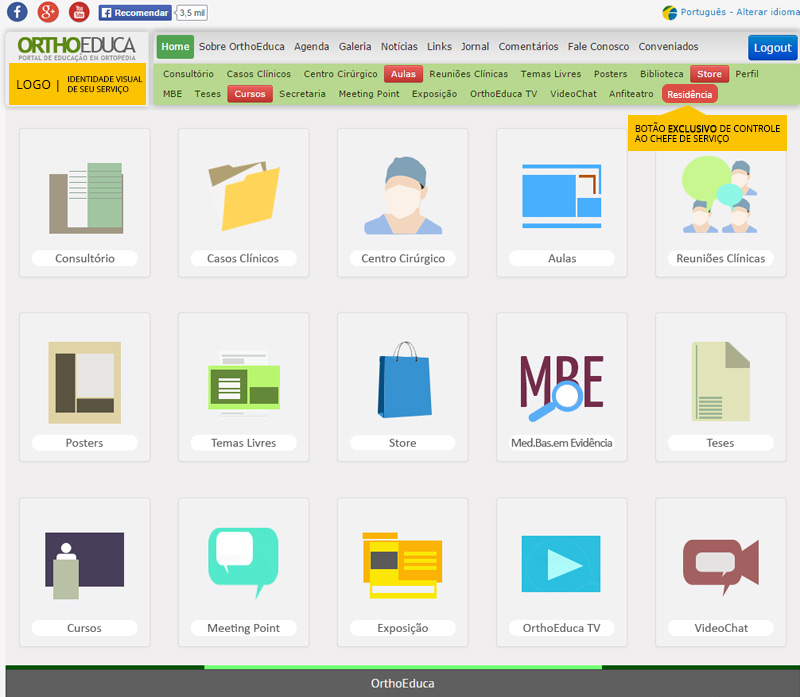800x697 pixels.
Task: Click the OrthoEduca footer text
Action: pyautogui.click(x=402, y=684)
